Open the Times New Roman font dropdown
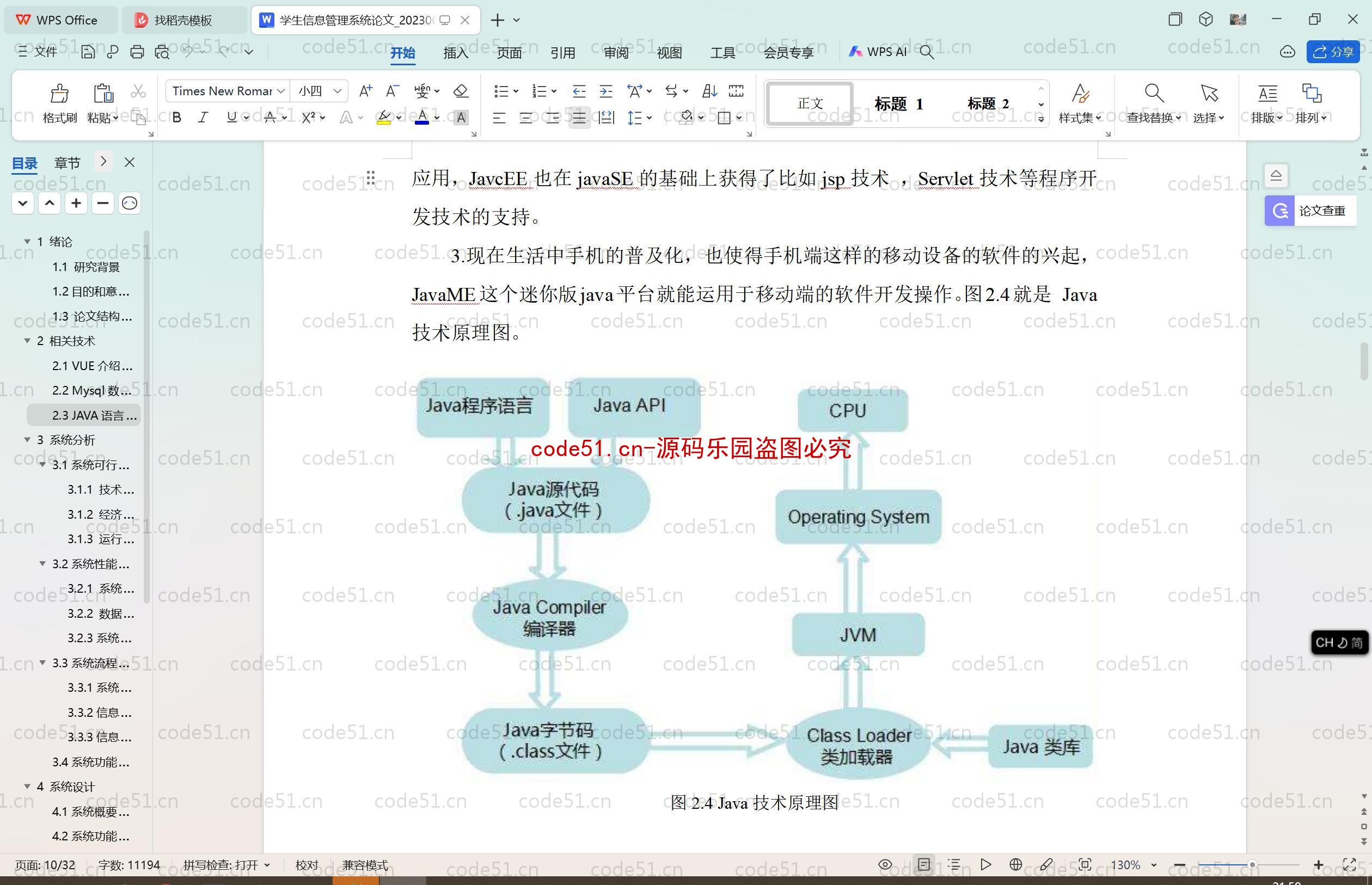Image resolution: width=1372 pixels, height=885 pixels. coord(281,91)
